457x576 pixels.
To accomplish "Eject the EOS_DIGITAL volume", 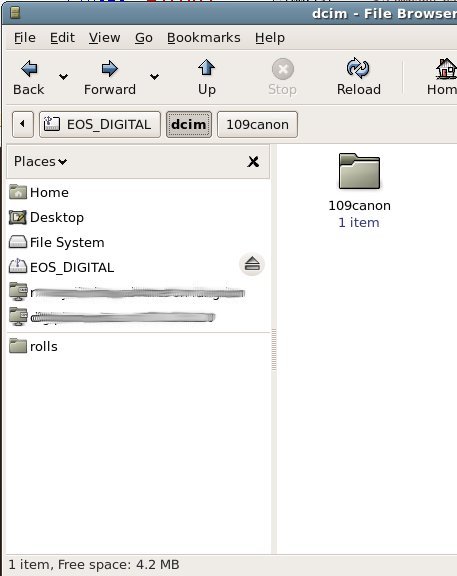I will click(252, 264).
